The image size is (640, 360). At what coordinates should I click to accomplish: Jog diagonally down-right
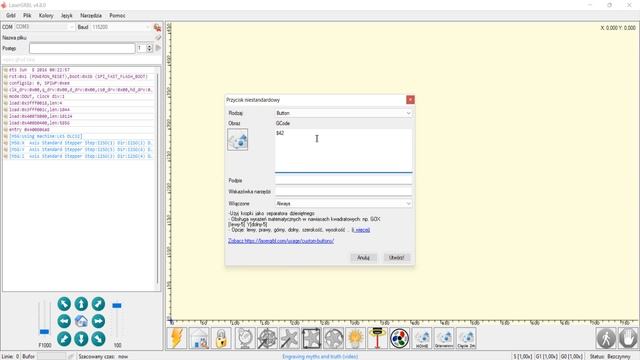coord(98,339)
